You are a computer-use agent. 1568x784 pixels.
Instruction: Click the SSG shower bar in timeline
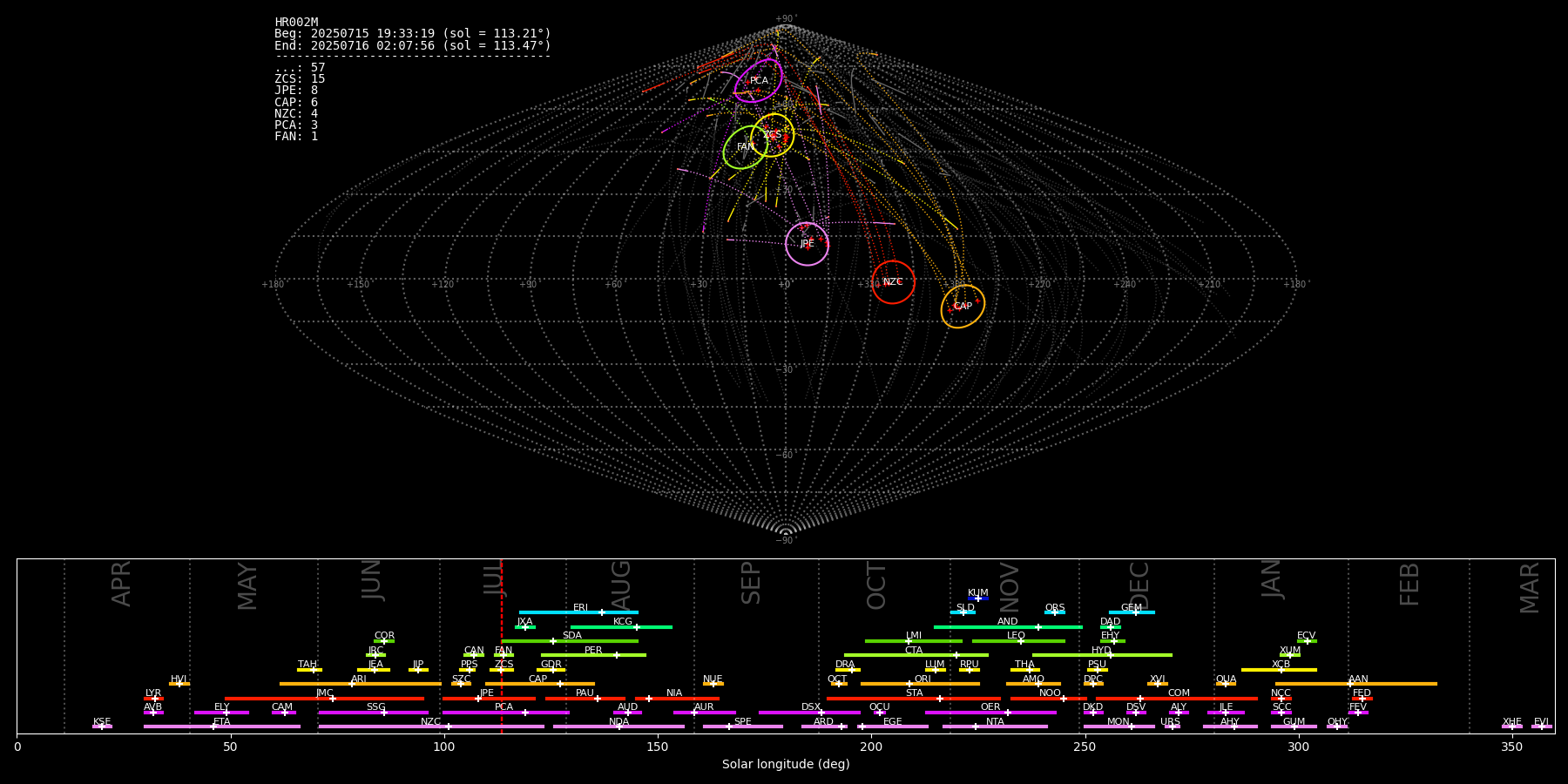(374, 713)
